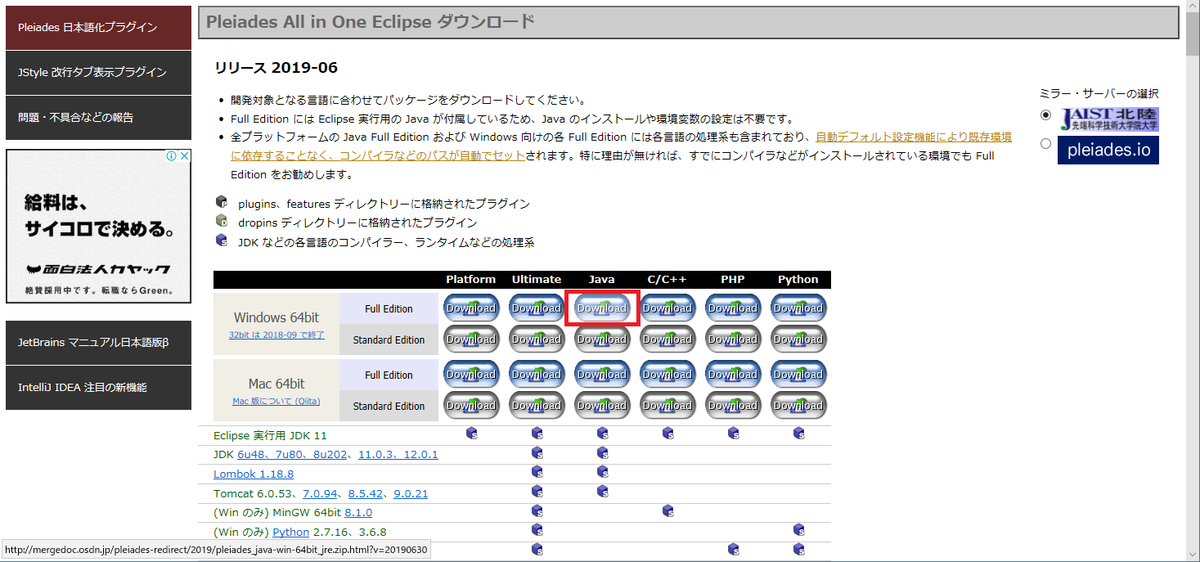Follow the 32bit は 2018-09 で終了 link
Viewport: 1200px width, 562px height.
276,335
